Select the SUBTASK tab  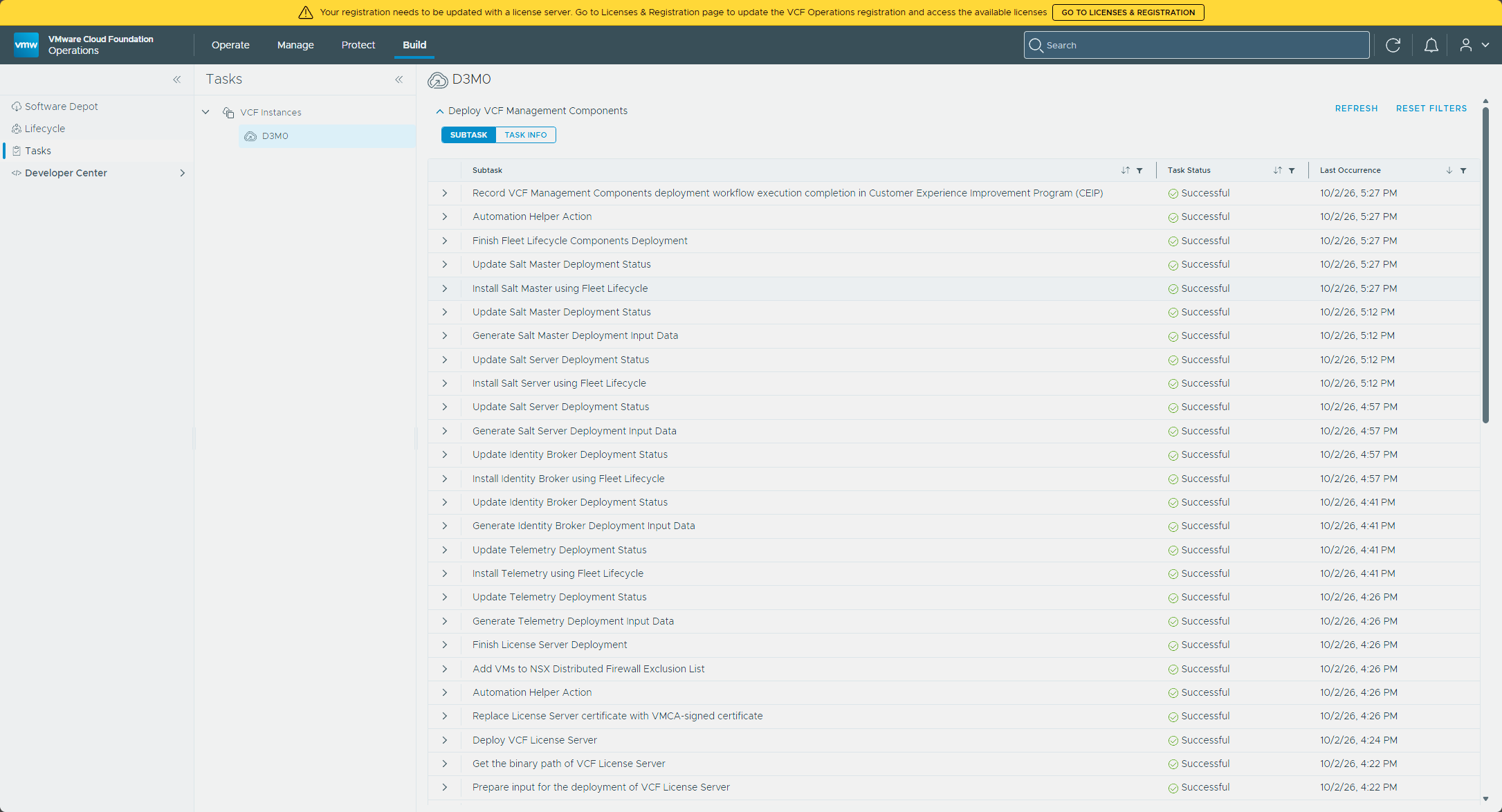[468, 135]
